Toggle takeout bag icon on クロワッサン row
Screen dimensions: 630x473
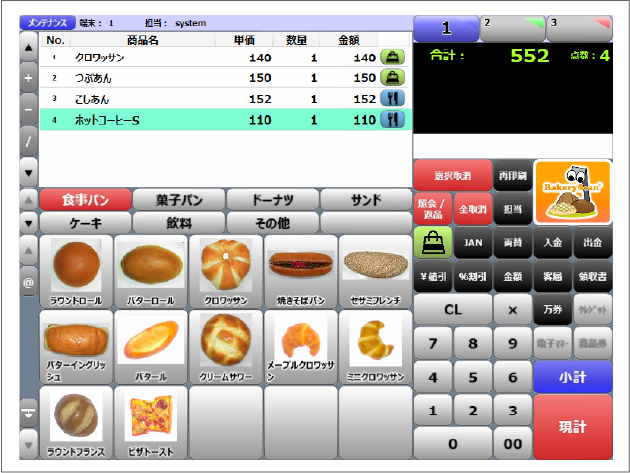pyautogui.click(x=393, y=57)
